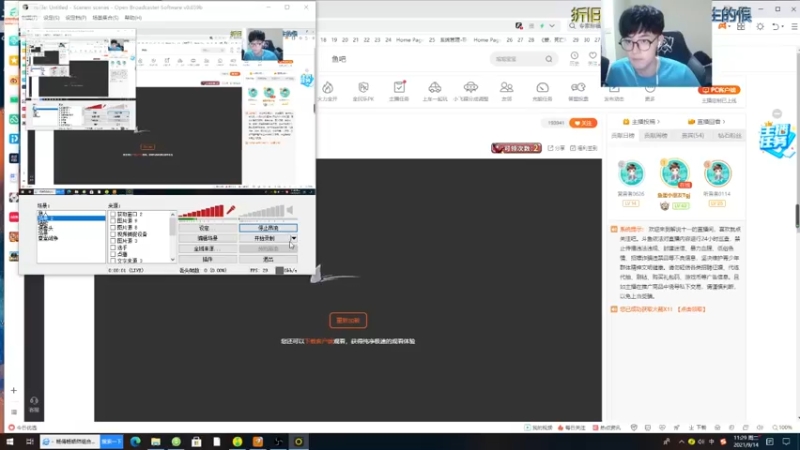Open the fans group people icon
The image size is (800, 450).
coord(507,87)
